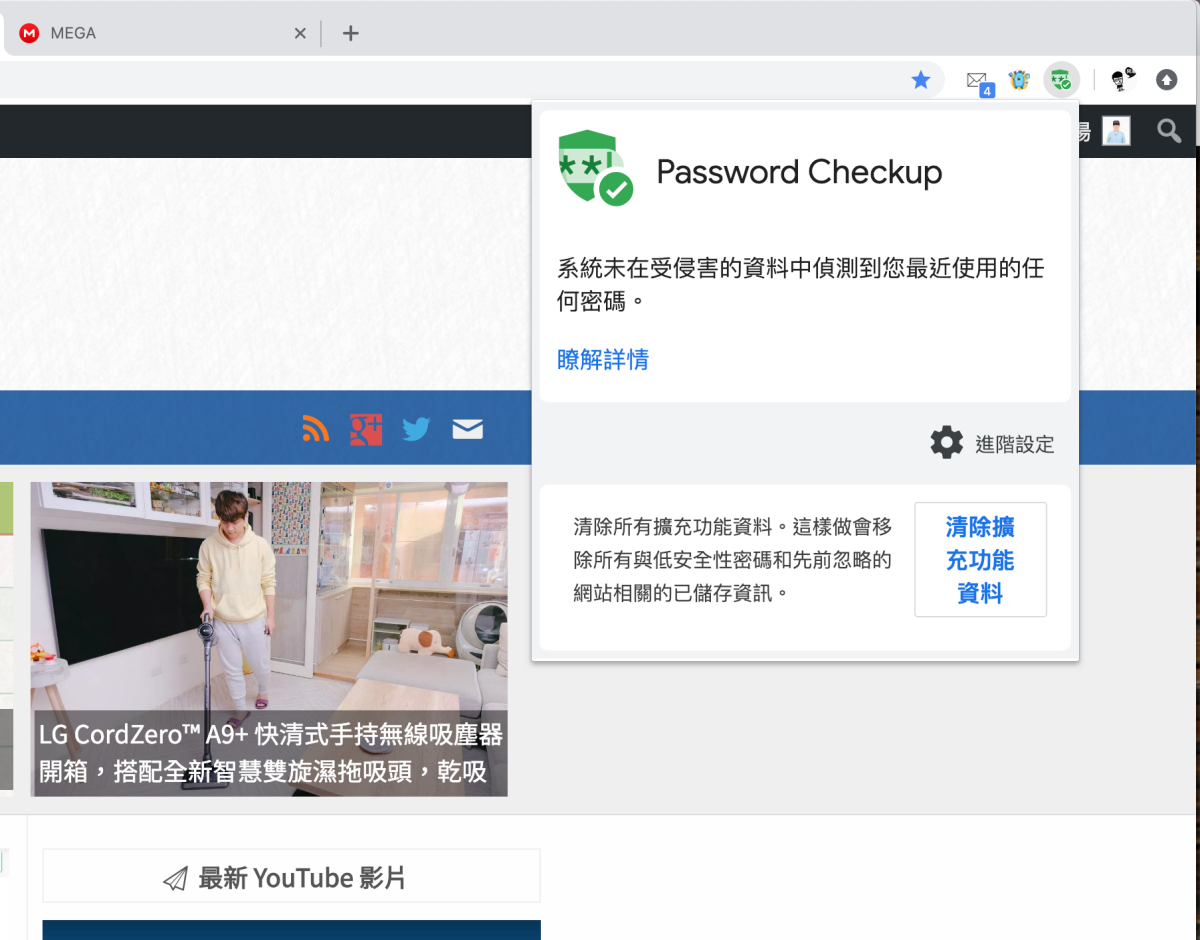Open the orange RSS feed icon
Viewport: 1200px width, 940px height.
click(316, 428)
